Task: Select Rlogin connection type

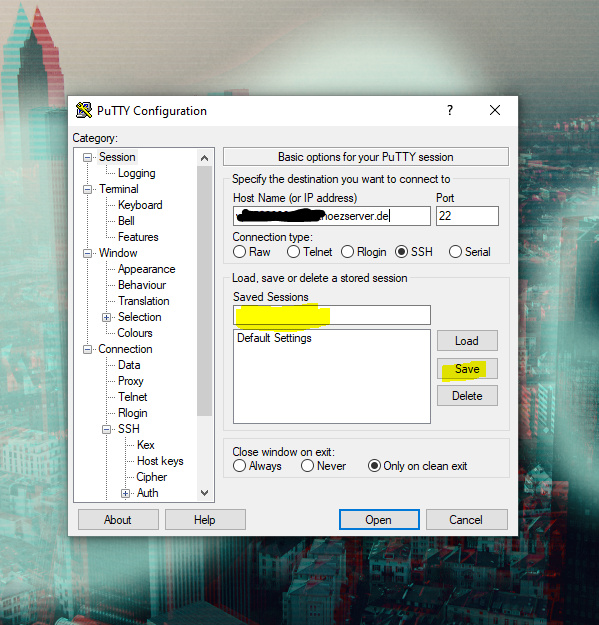Action: pyautogui.click(x=347, y=252)
